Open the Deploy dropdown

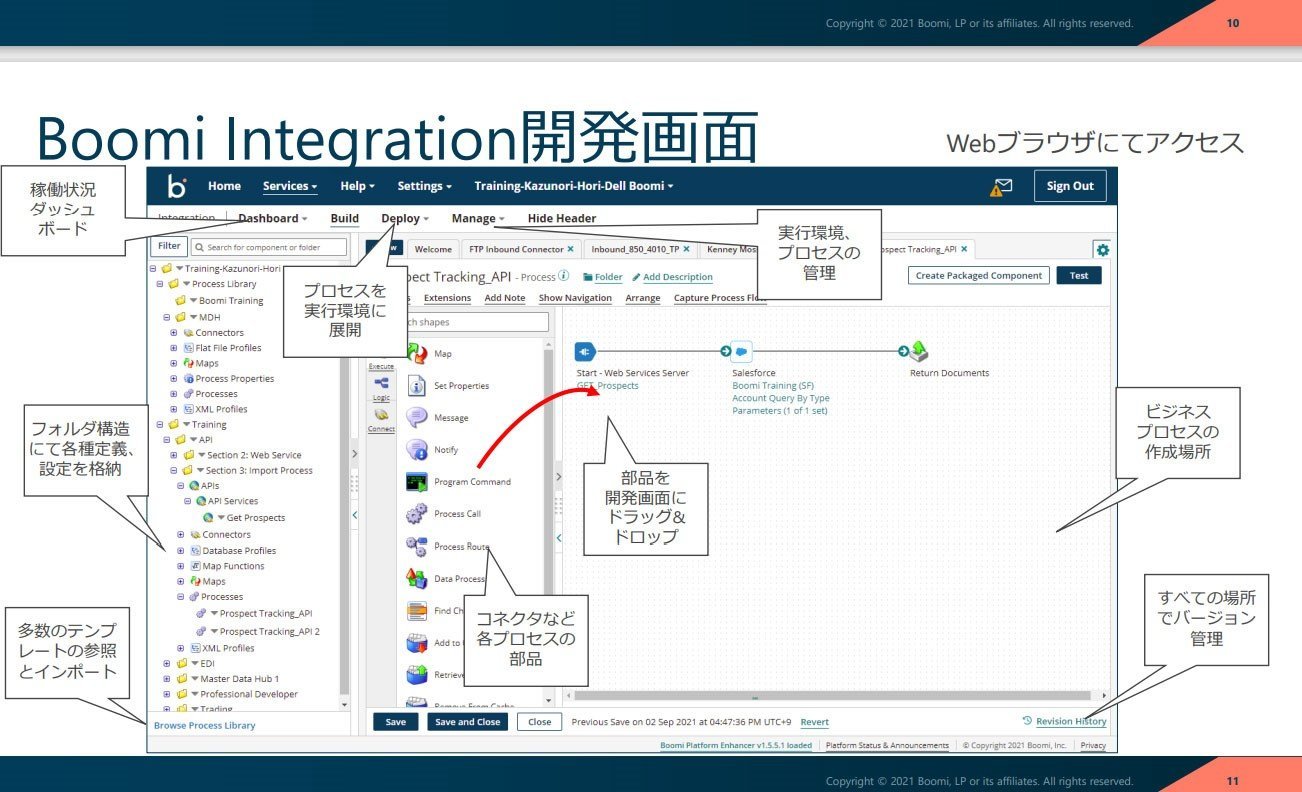tap(405, 218)
